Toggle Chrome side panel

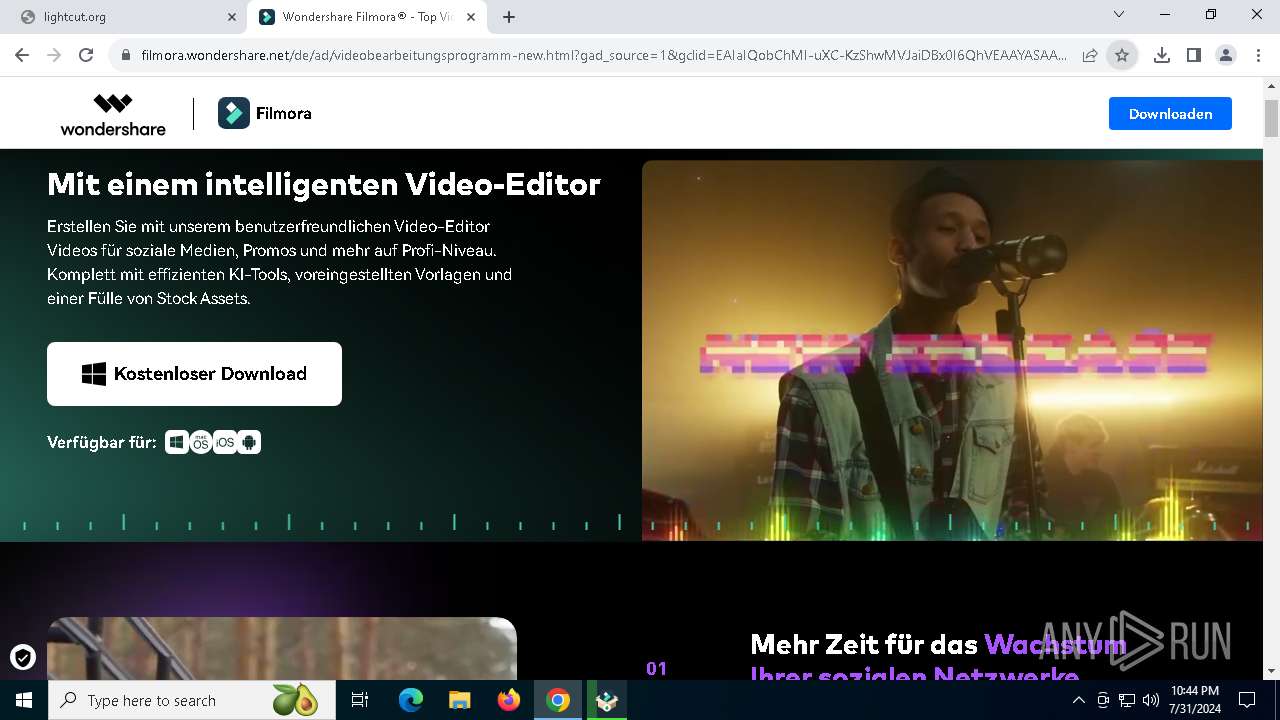point(1193,56)
